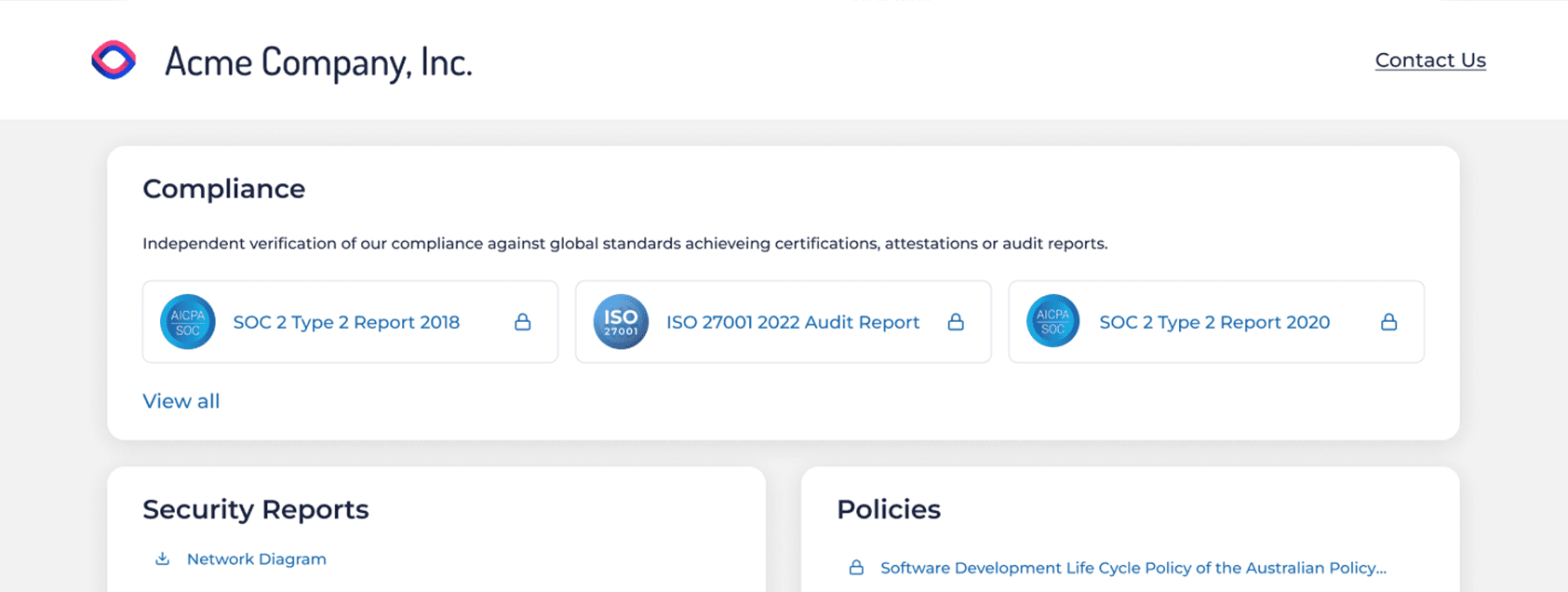Screen dimensions: 1568x592
Task: Click the AICPA SOC badge for 2018 report
Action: tap(188, 322)
